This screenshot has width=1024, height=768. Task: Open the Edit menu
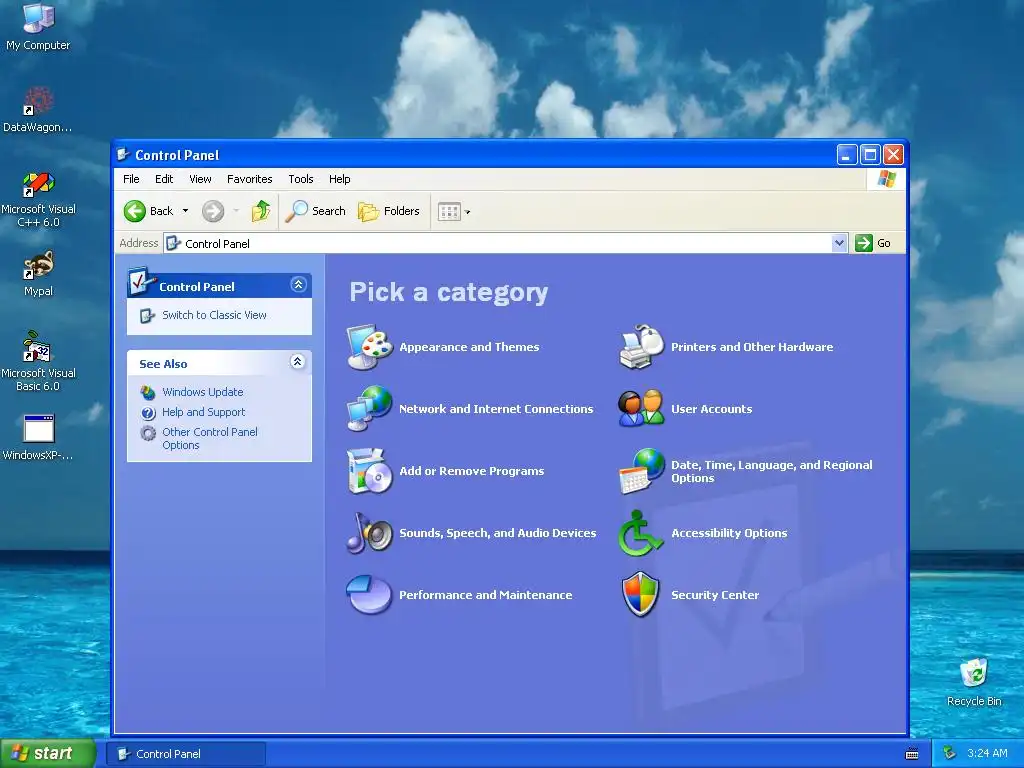pos(164,179)
